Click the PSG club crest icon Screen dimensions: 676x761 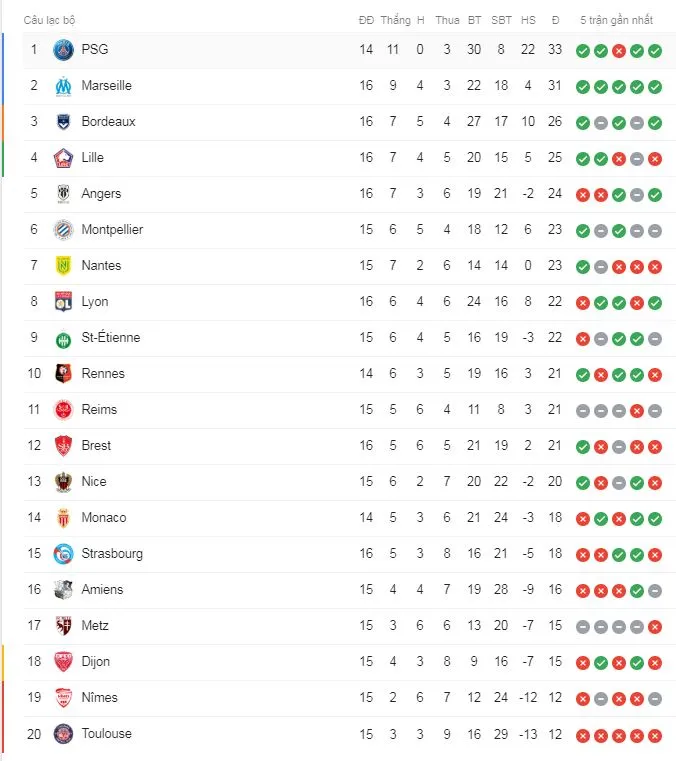point(64,49)
